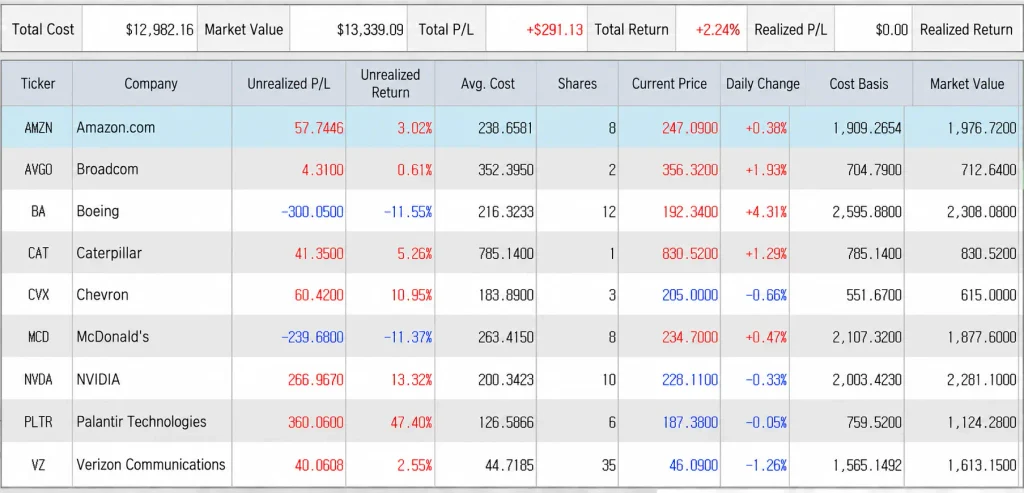
Task: Sort by the Shares column header
Action: pos(577,84)
